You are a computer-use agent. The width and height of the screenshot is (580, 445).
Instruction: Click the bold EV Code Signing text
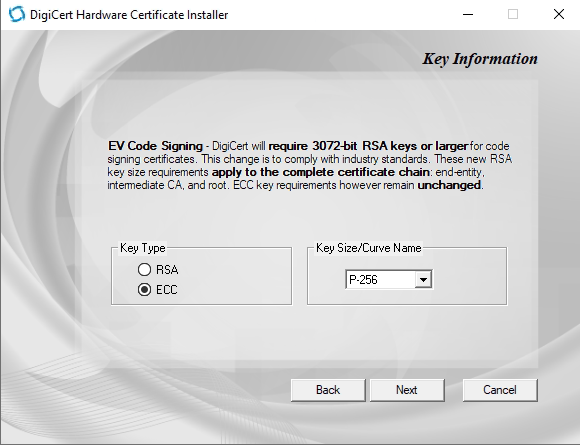tap(155, 146)
